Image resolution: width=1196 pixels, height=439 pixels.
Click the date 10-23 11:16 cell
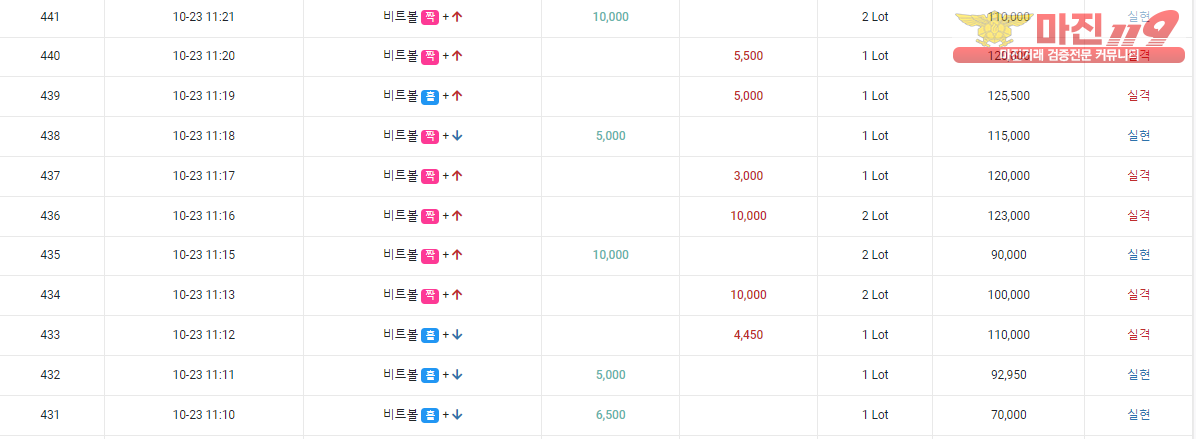coord(204,216)
